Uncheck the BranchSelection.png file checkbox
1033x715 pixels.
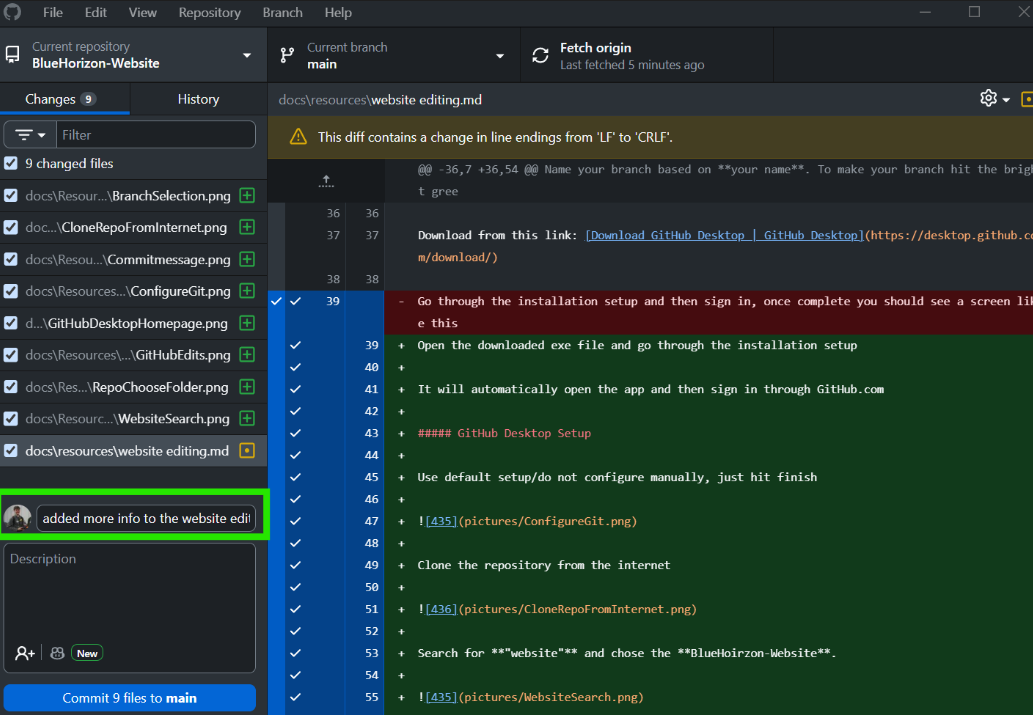11,196
